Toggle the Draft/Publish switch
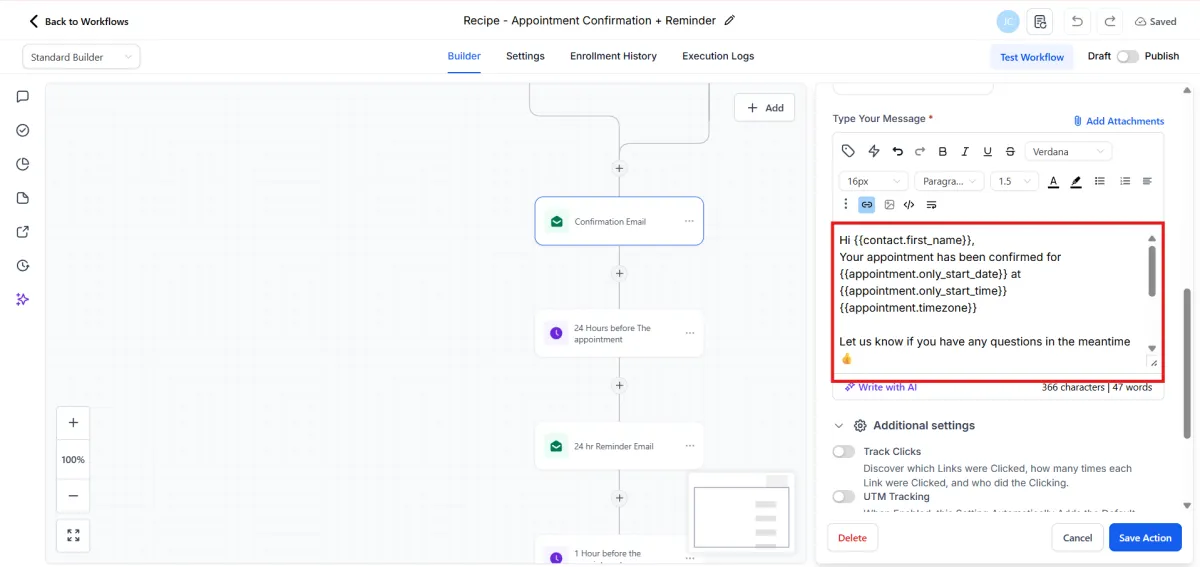 1128,56
